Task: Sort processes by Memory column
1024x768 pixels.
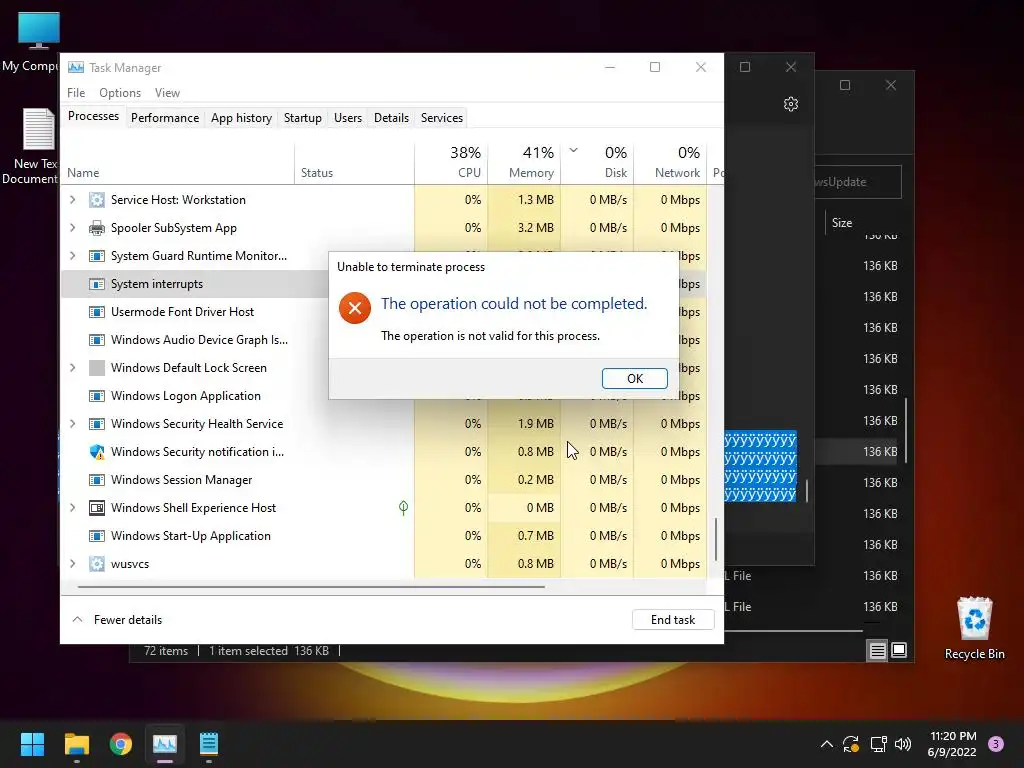Action: (524, 162)
